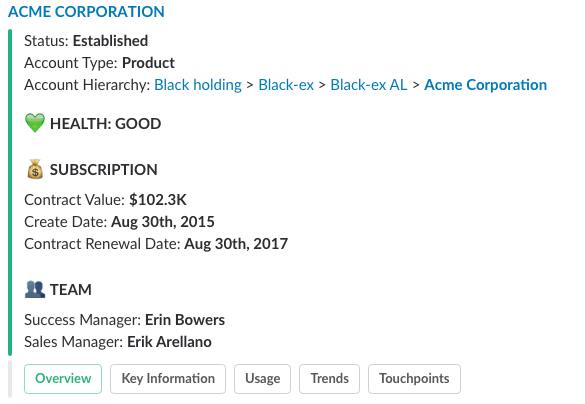The image size is (585, 404).
Task: Switch to the Usage view
Action: pyautogui.click(x=262, y=379)
